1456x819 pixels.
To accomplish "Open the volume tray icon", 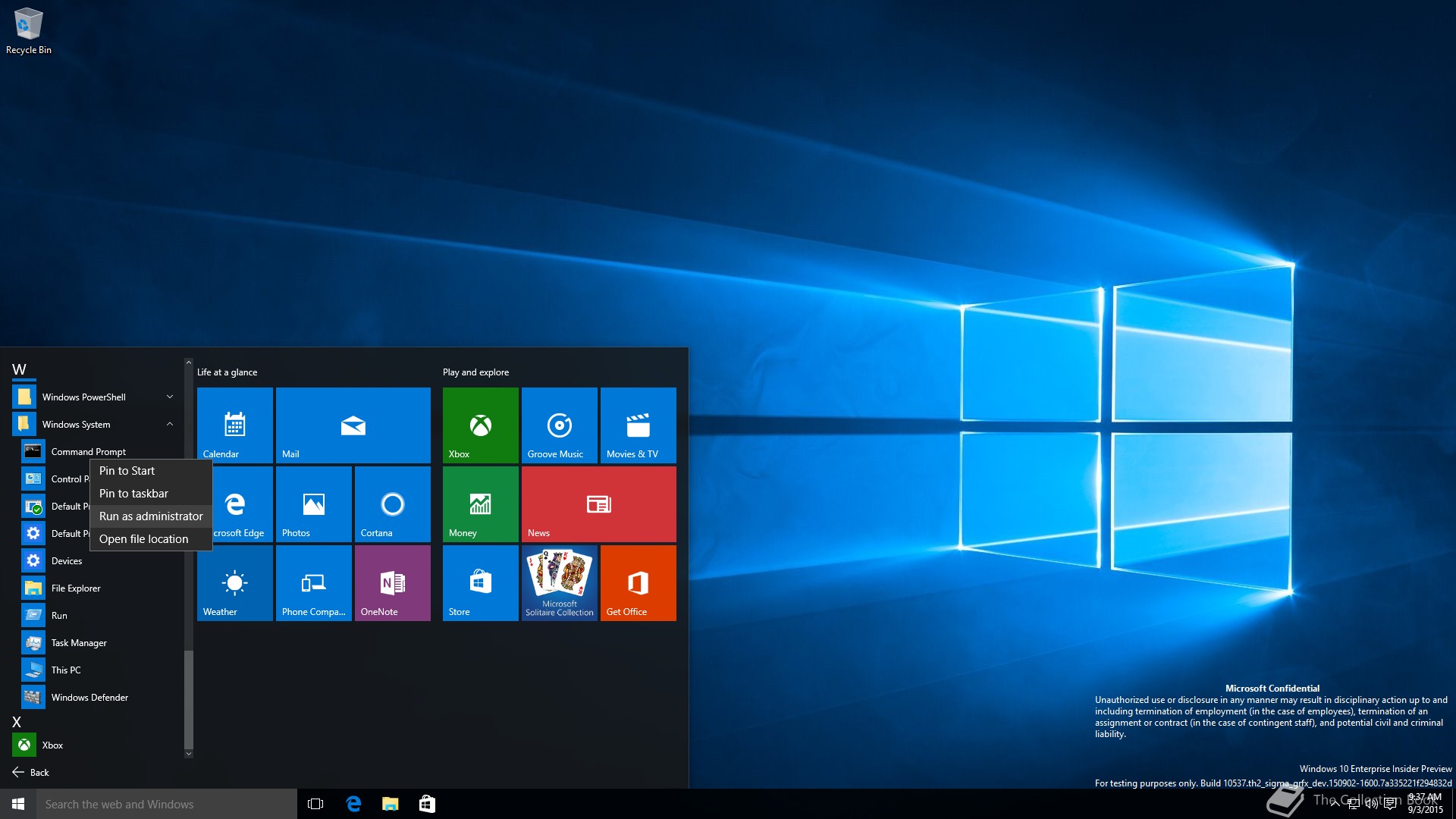I will point(1372,804).
